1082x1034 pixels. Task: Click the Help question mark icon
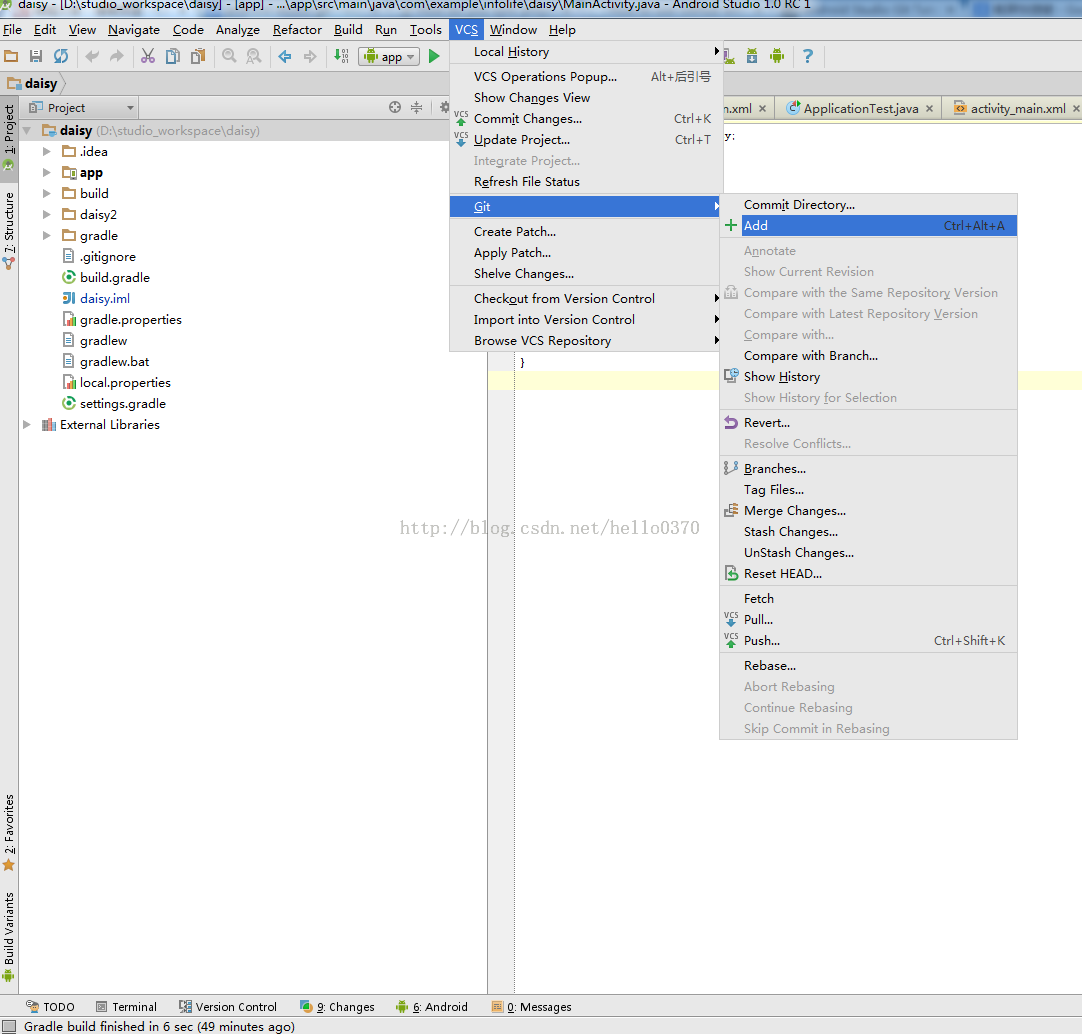coord(808,56)
